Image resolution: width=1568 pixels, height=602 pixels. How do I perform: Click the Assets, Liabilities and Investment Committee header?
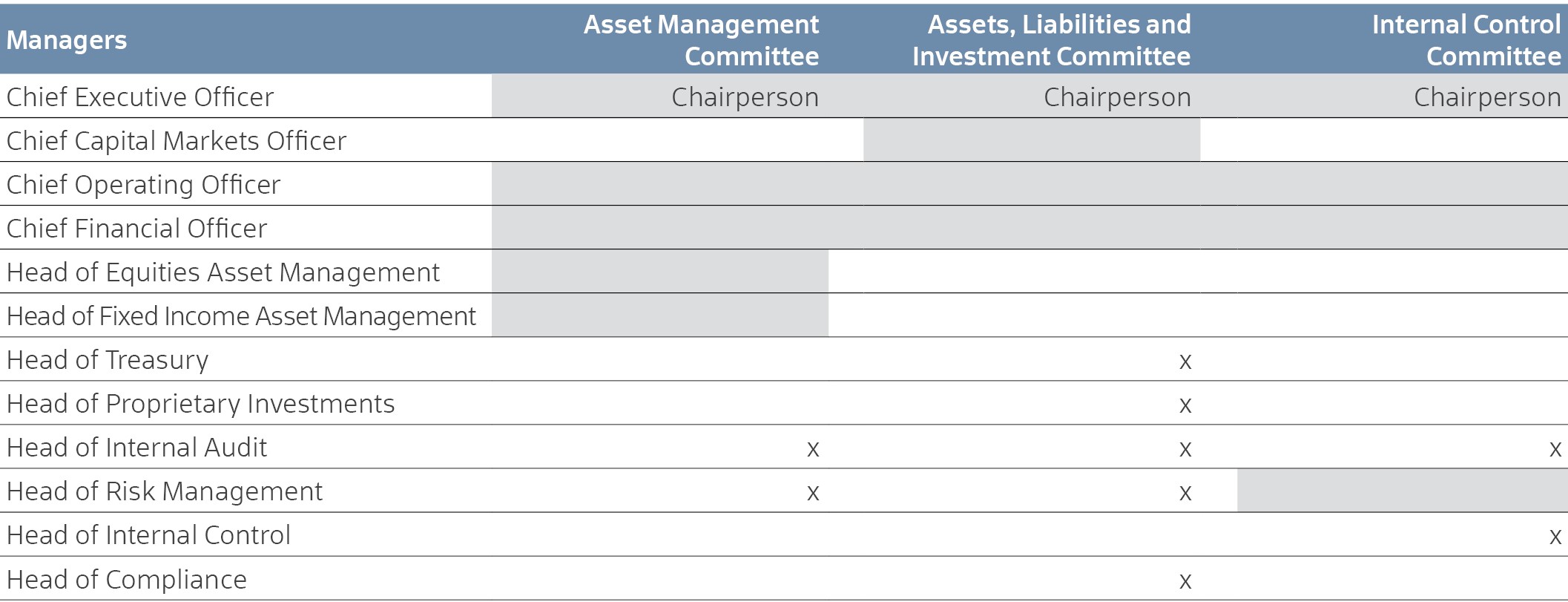[1052, 40]
